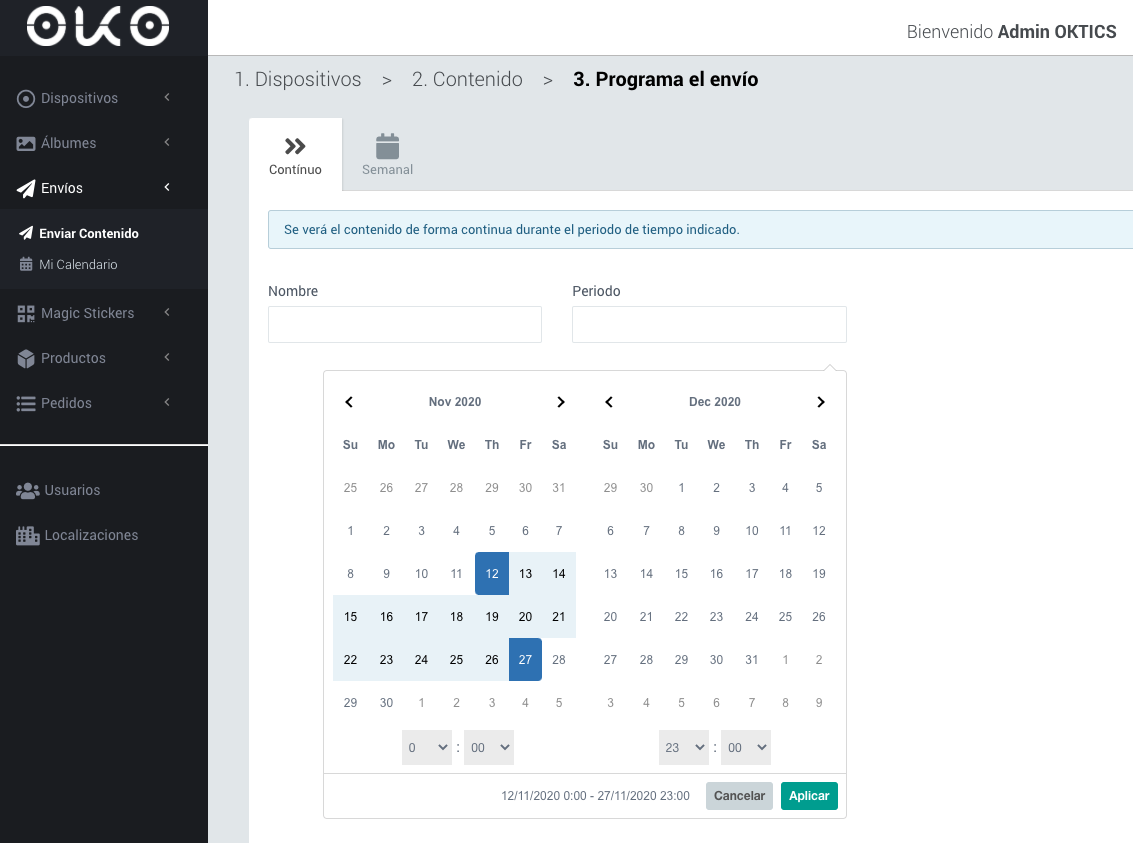
Task: Click the Productos box icon
Action: (25, 358)
